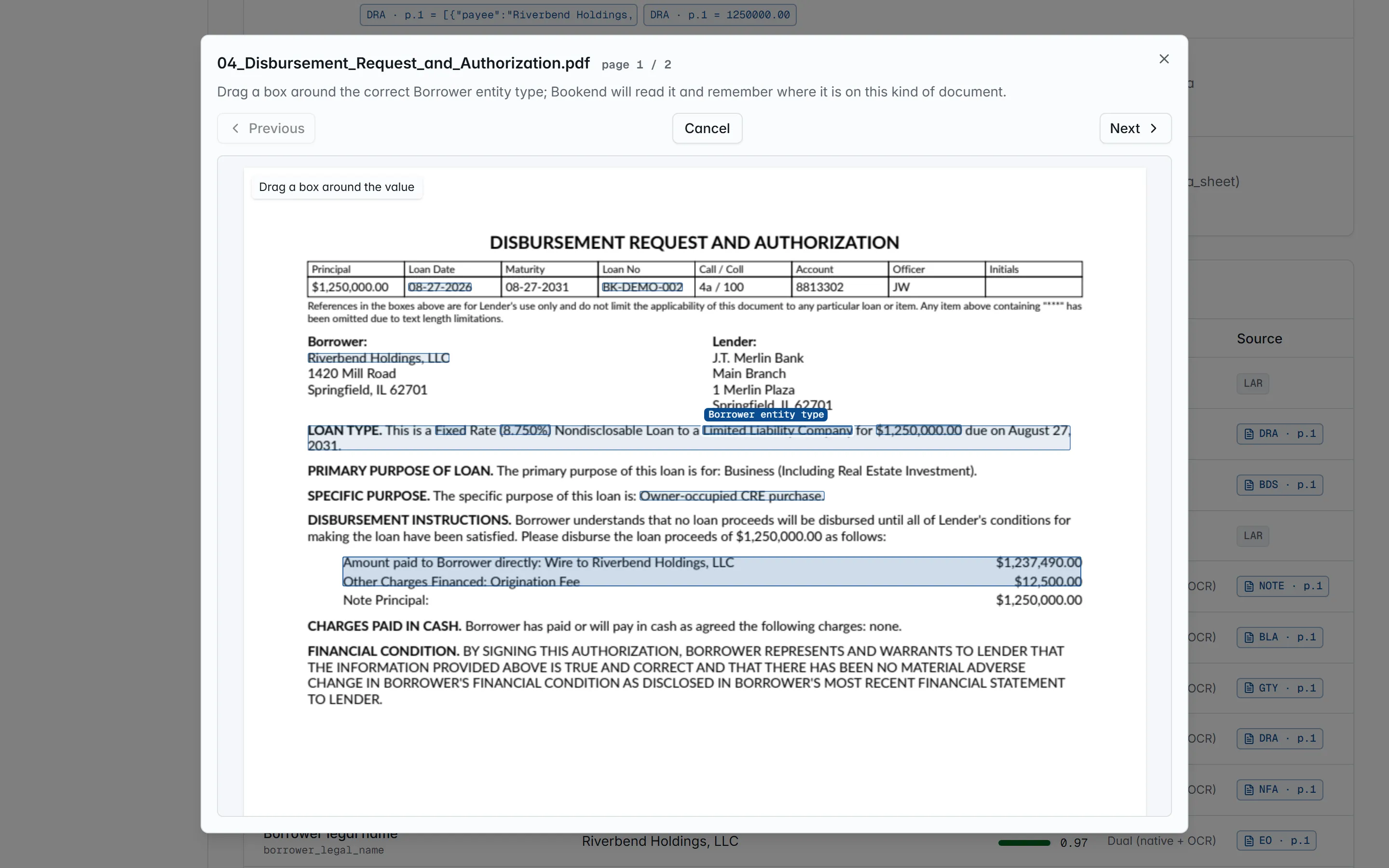The image size is (1389, 868).
Task: Click the Drag a box around the value hint
Action: coord(336,187)
